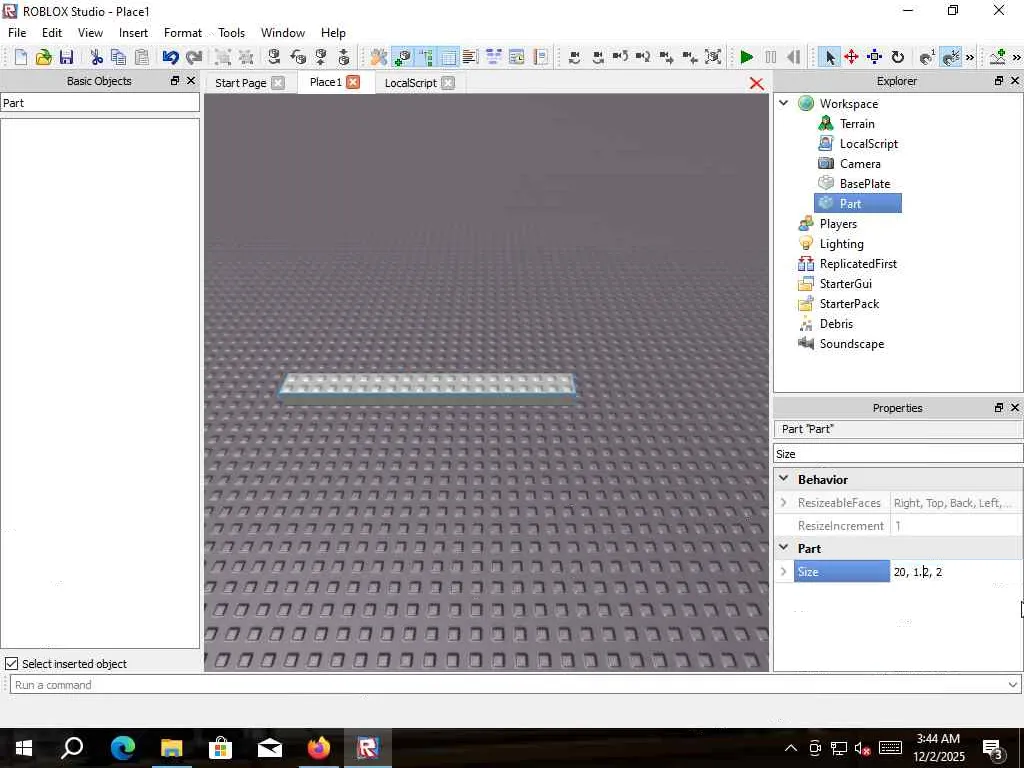The image size is (1024, 768).
Task: Undo the last action with blue arrow
Action: 170,57
